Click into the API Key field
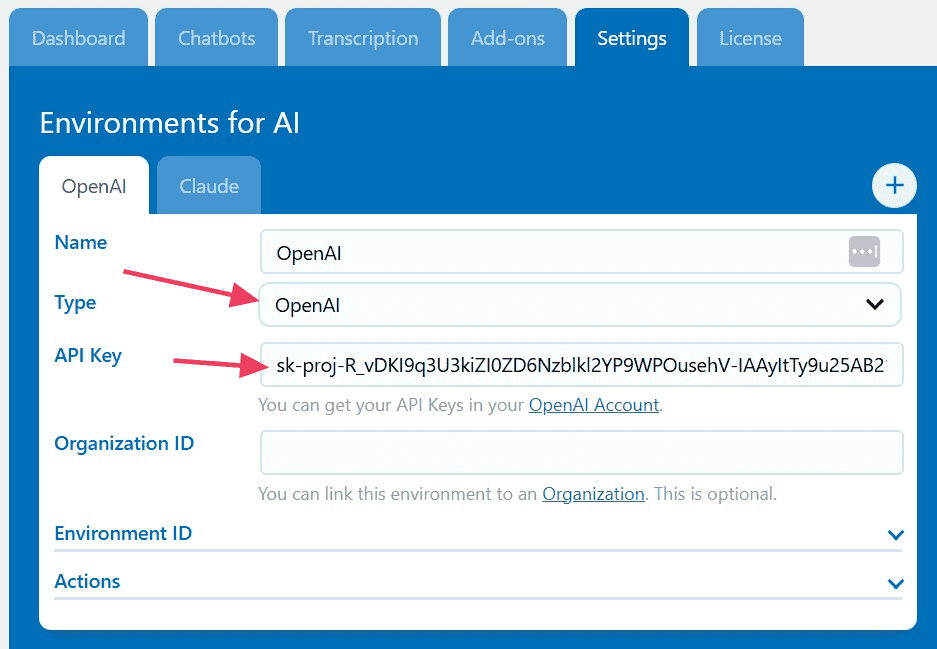The image size is (937, 649). (581, 365)
